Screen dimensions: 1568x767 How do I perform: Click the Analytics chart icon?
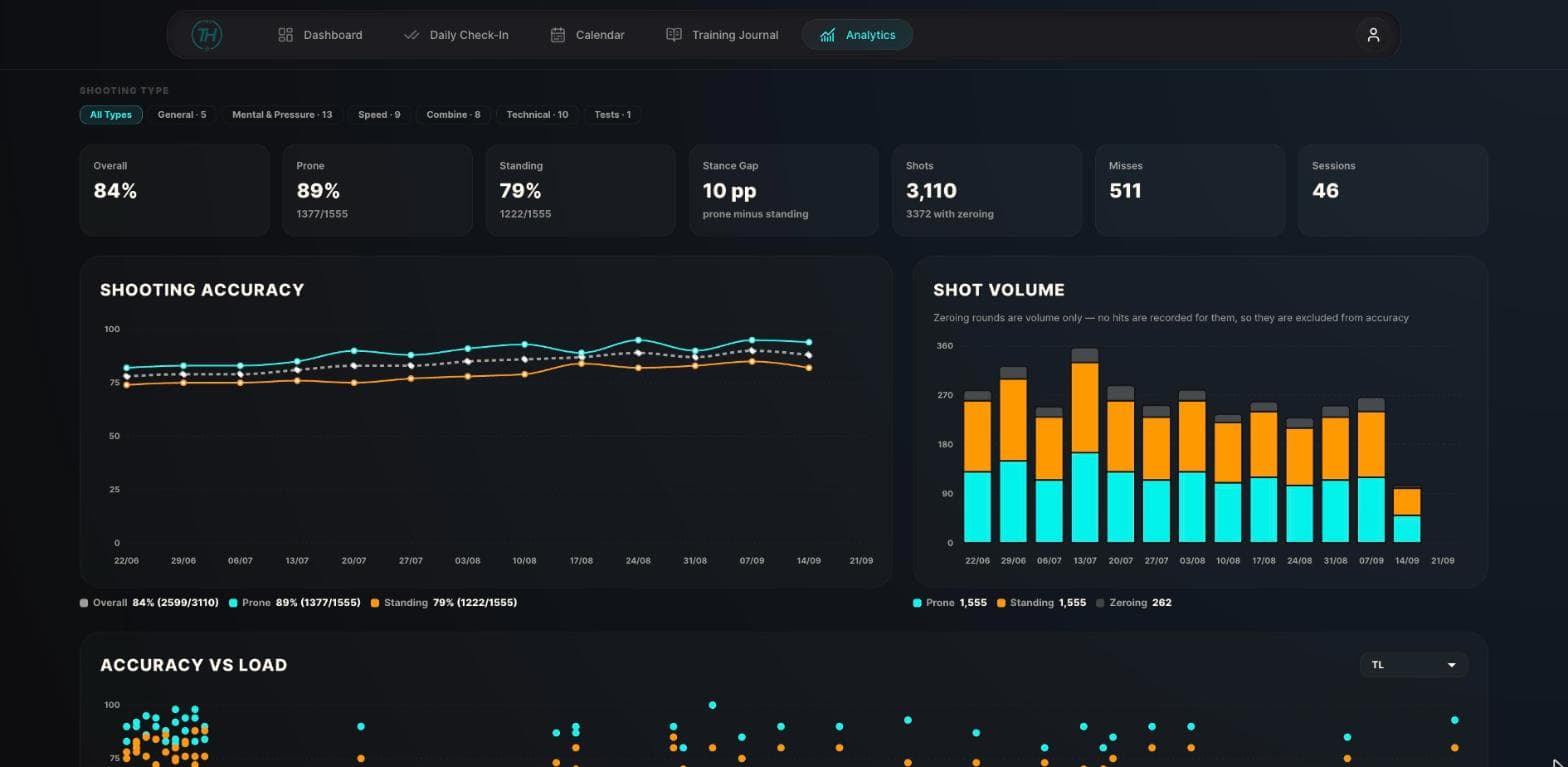827,35
